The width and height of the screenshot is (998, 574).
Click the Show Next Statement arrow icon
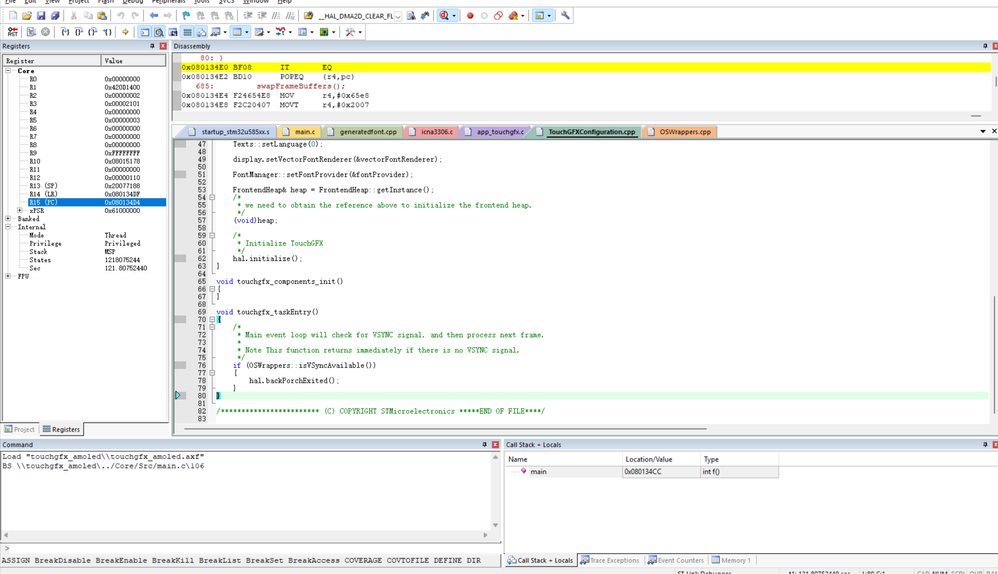tap(125, 32)
